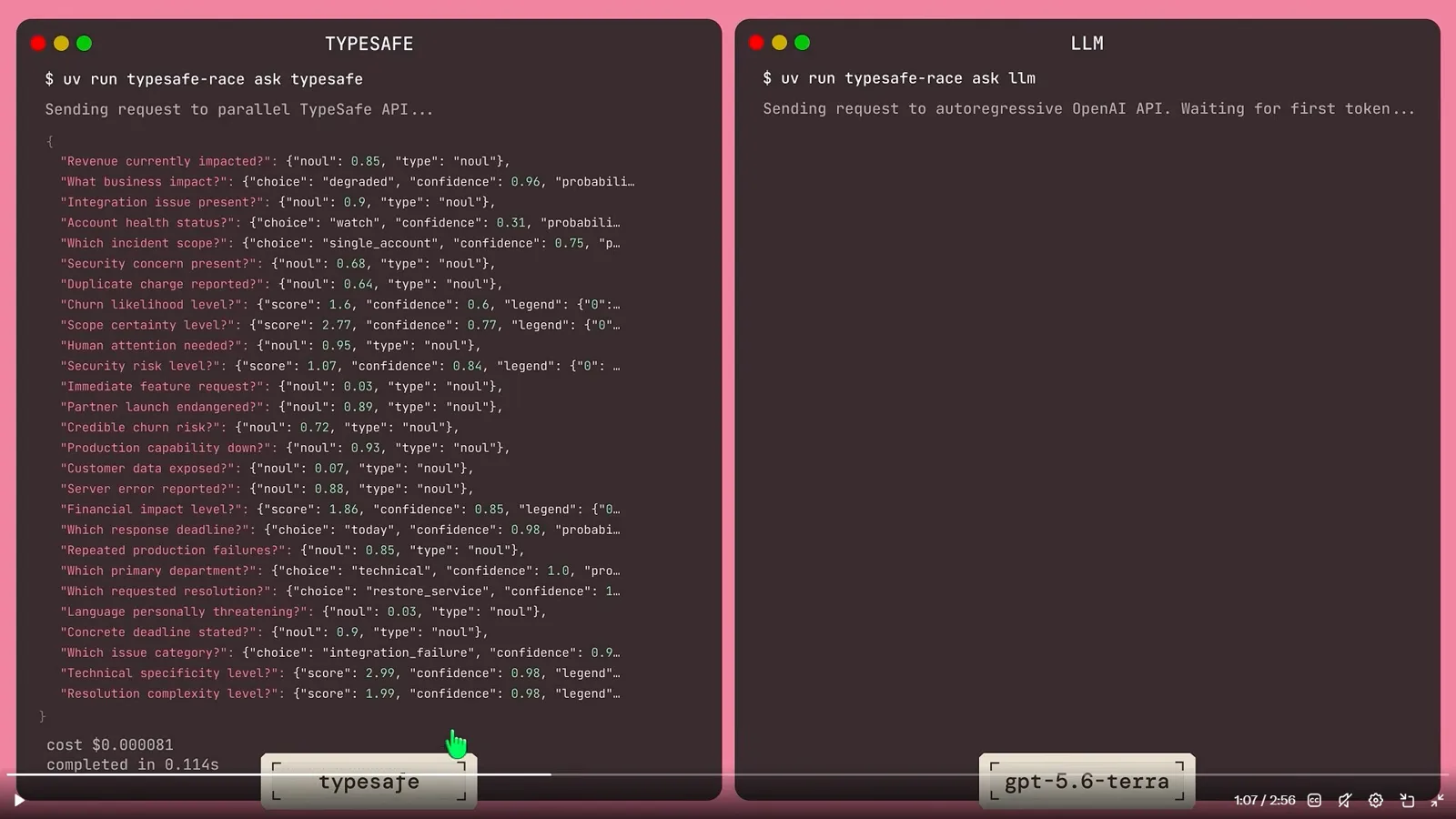Click the picture-in-picture icon
1456x819 pixels.
tap(1407, 801)
